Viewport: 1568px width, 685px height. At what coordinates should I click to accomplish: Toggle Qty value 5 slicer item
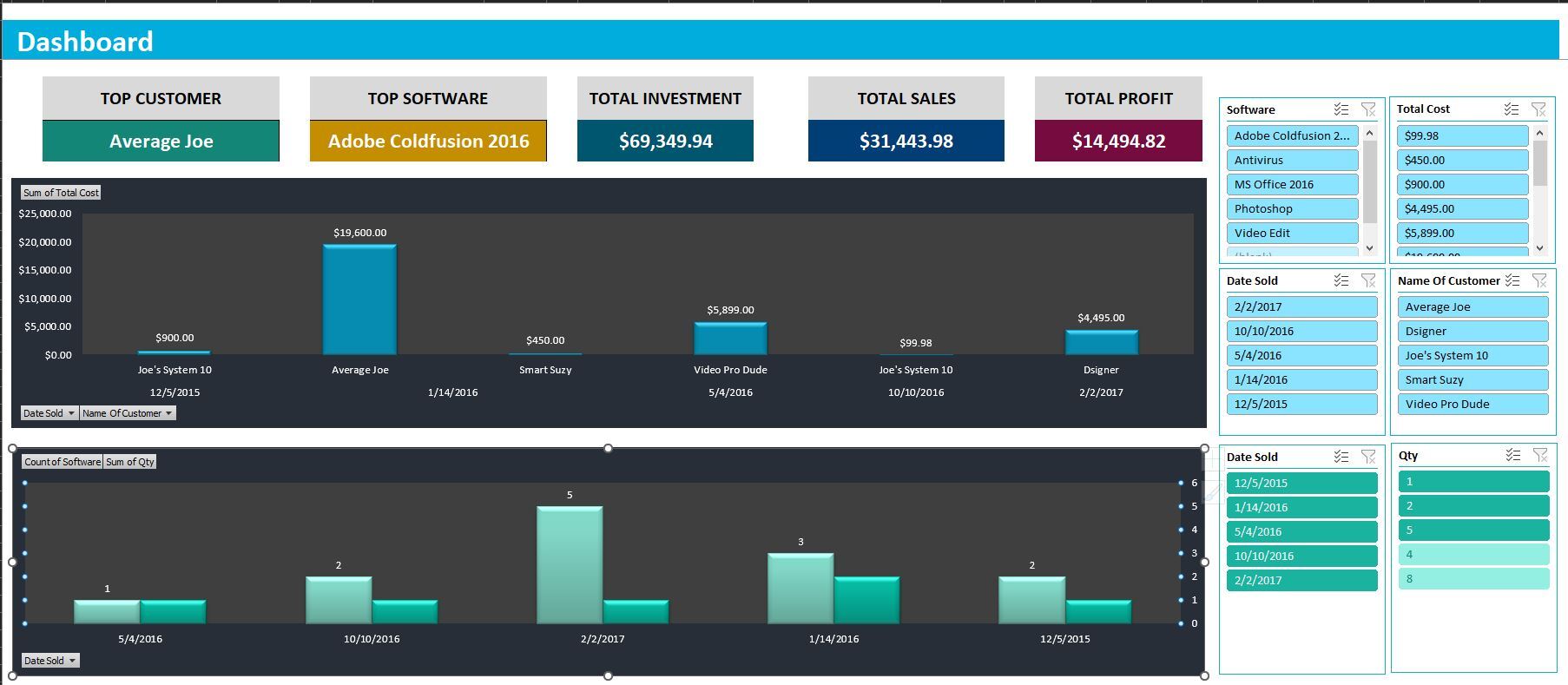1473,530
